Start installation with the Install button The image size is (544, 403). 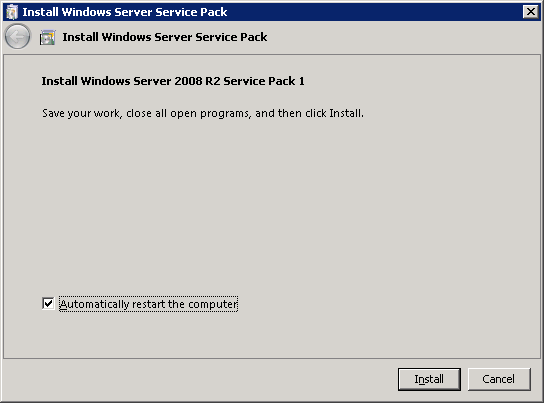tap(429, 379)
